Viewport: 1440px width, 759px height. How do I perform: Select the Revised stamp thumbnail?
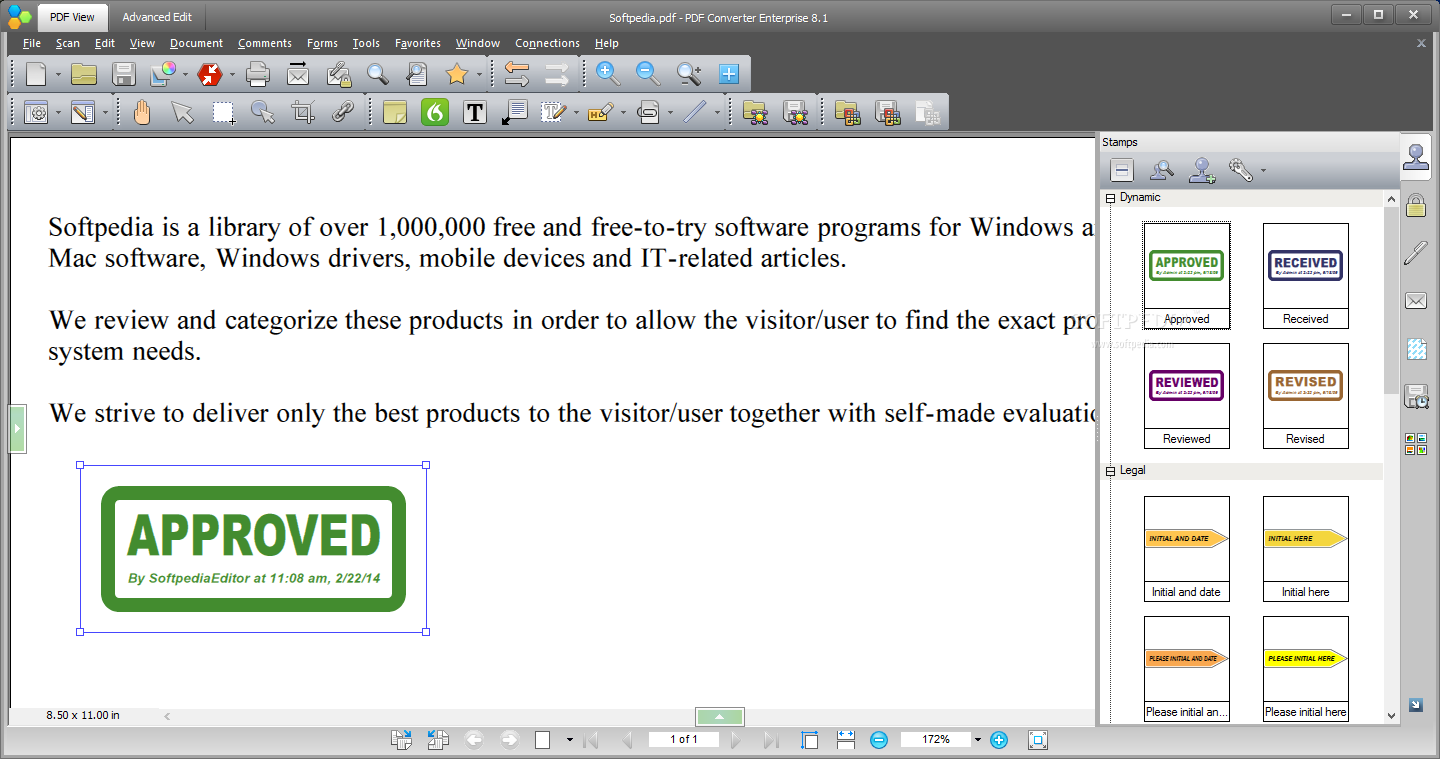(1305, 395)
